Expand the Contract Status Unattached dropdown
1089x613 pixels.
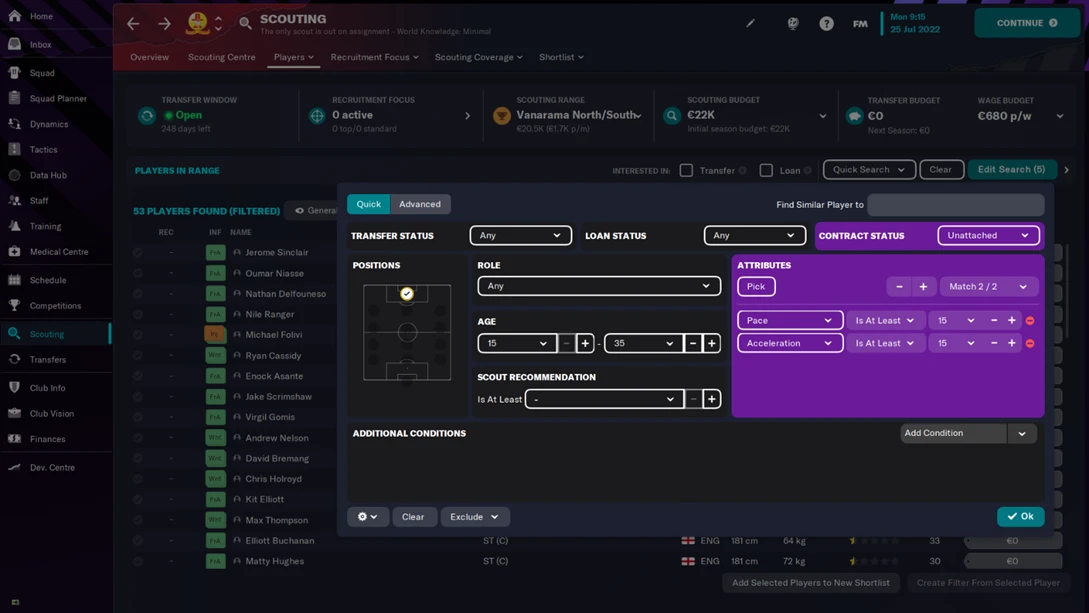pos(988,236)
